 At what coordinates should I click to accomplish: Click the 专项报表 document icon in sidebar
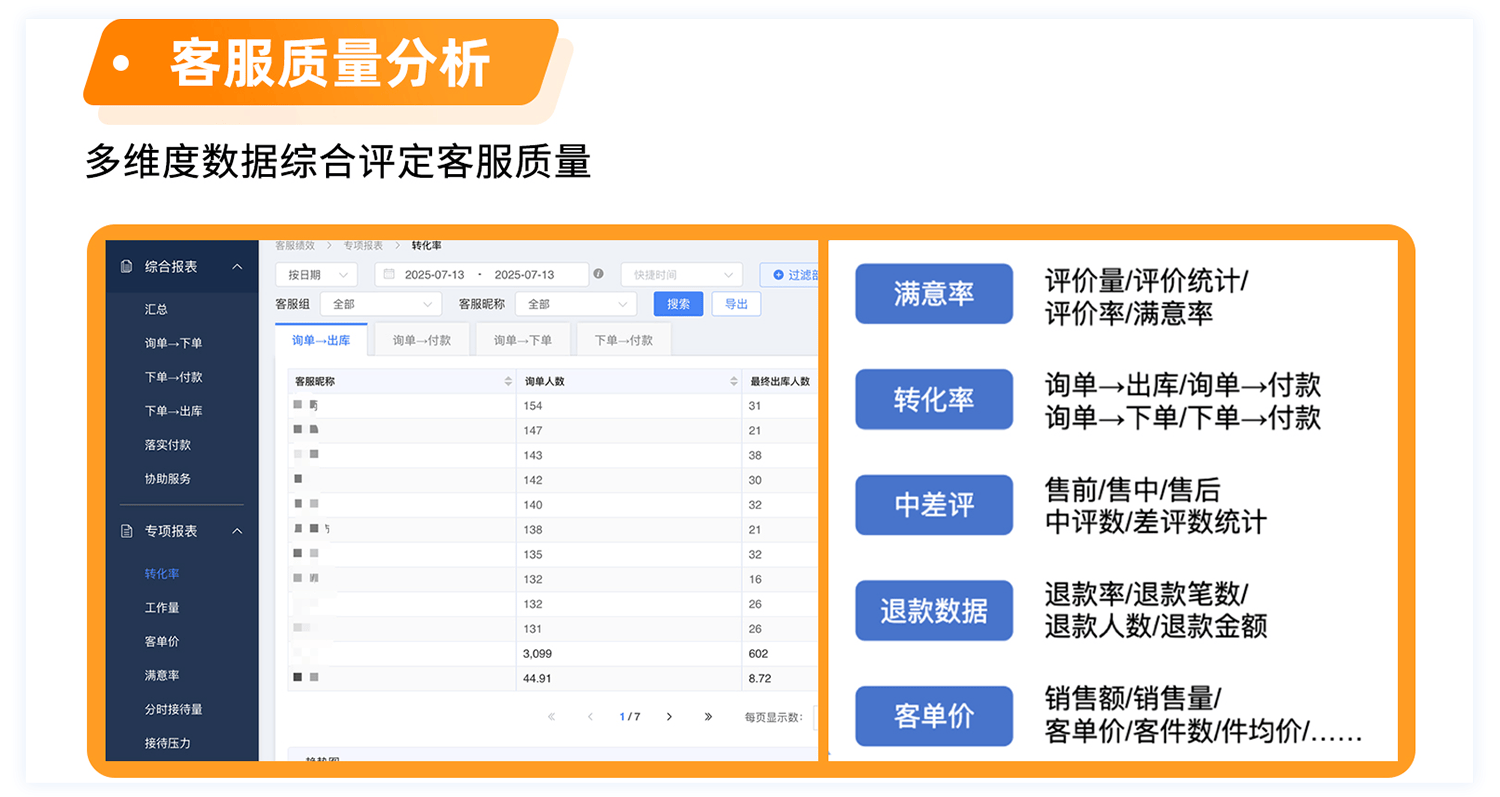point(126,531)
